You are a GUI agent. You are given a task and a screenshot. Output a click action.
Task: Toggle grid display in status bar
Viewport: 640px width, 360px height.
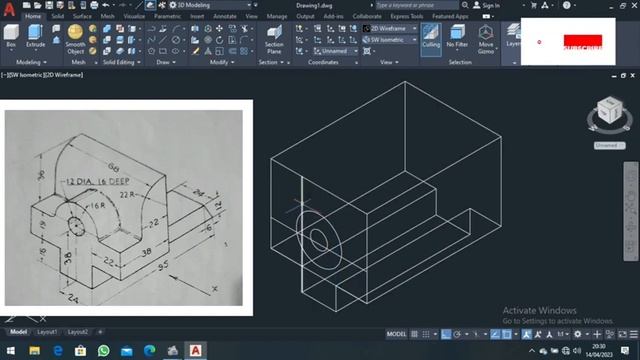tap(414, 334)
